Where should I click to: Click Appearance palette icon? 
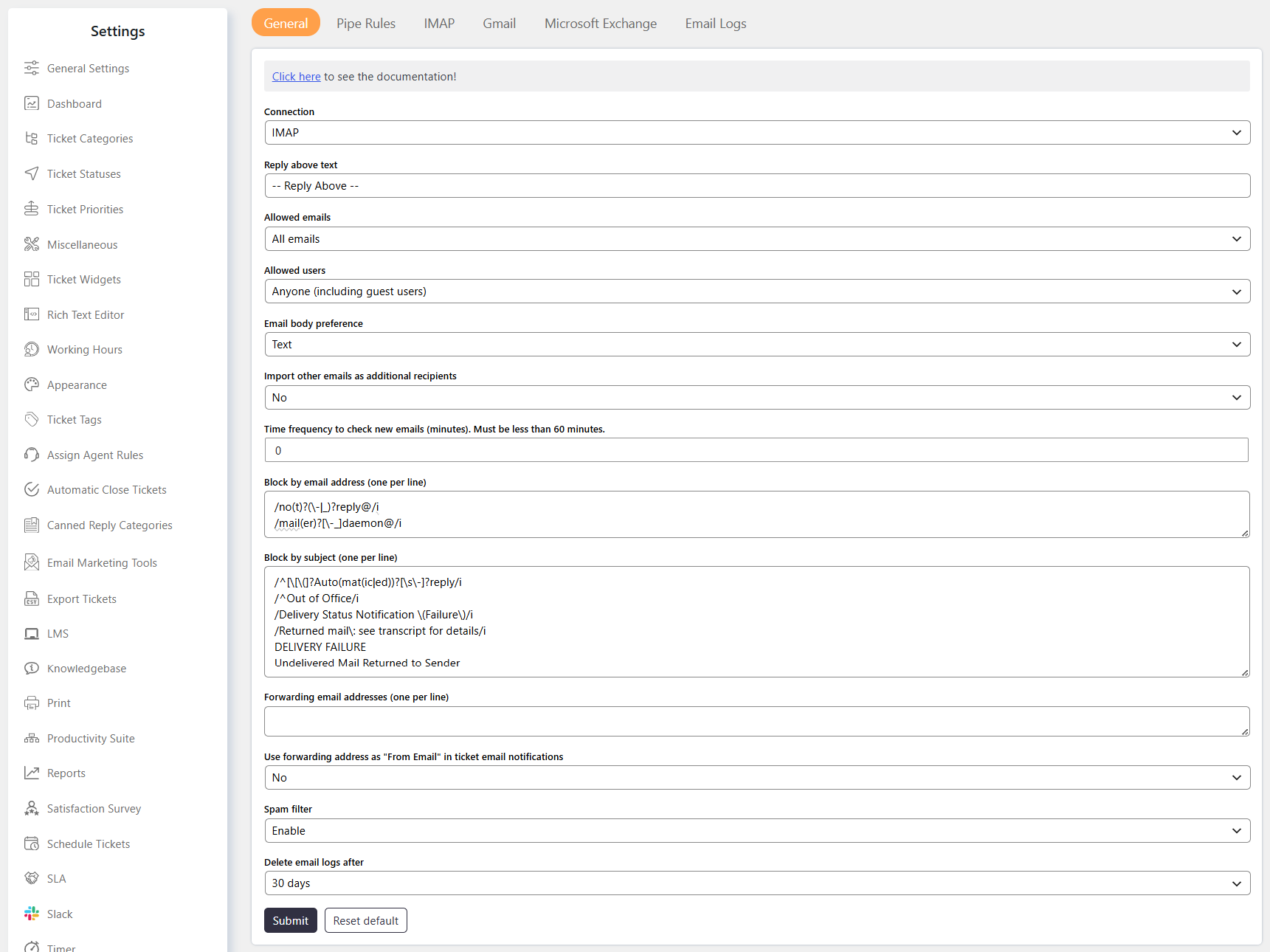[31, 384]
